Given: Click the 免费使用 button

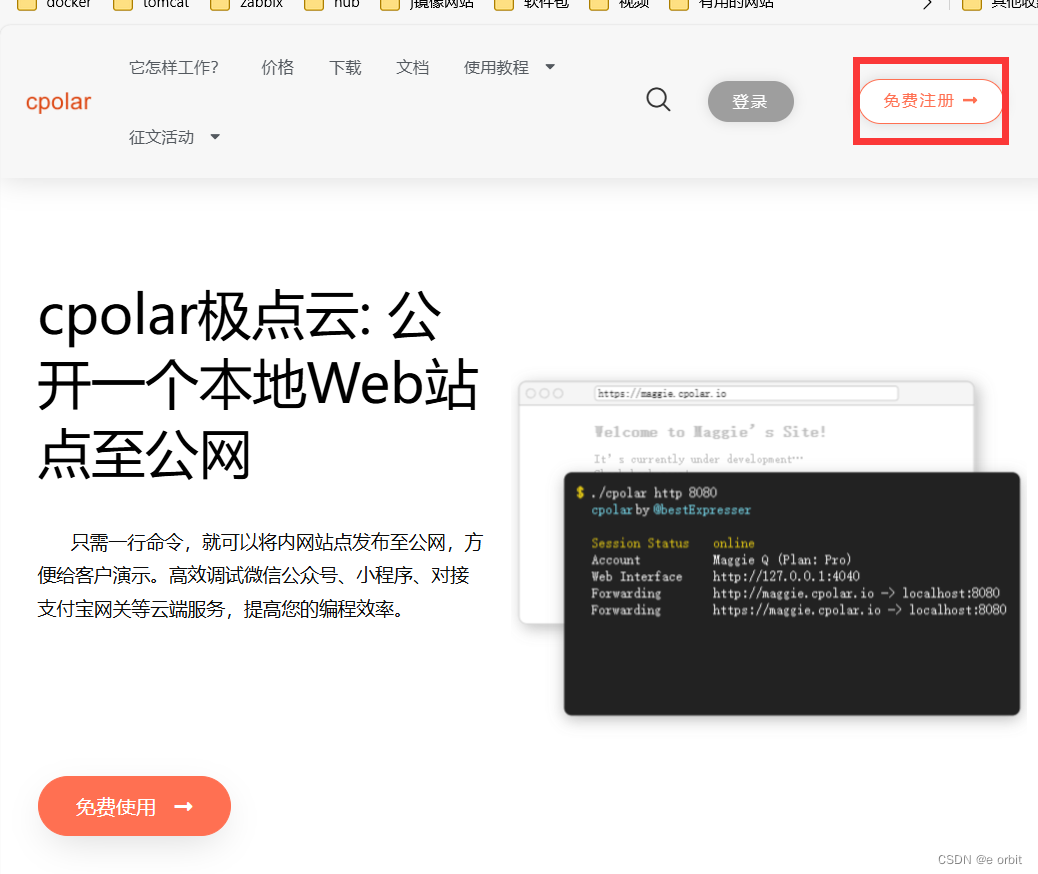Looking at the screenshot, I should [134, 806].
